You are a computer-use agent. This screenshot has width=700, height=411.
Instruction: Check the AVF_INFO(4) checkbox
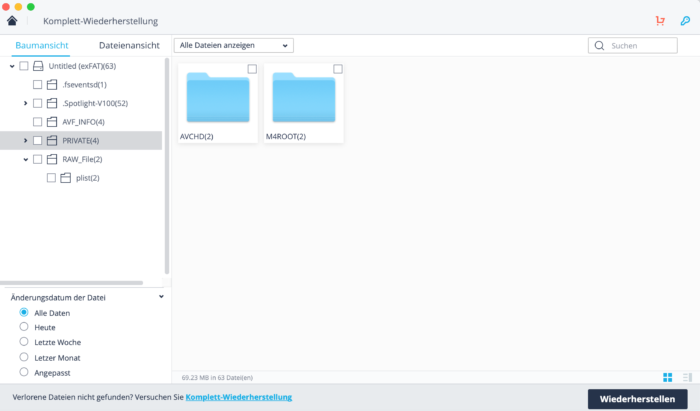pyautogui.click(x=38, y=122)
